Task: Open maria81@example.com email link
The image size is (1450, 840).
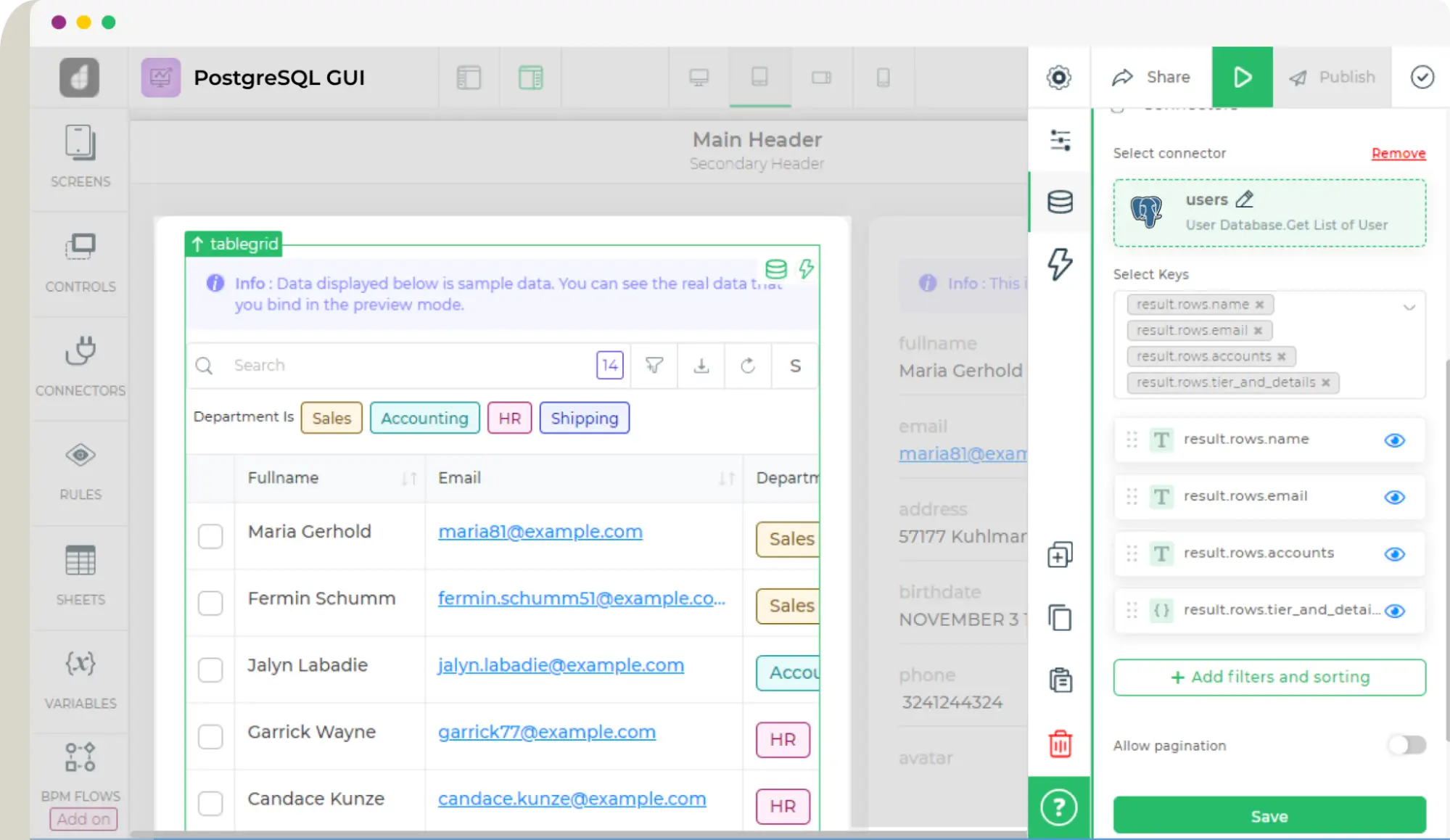Action: pos(540,531)
